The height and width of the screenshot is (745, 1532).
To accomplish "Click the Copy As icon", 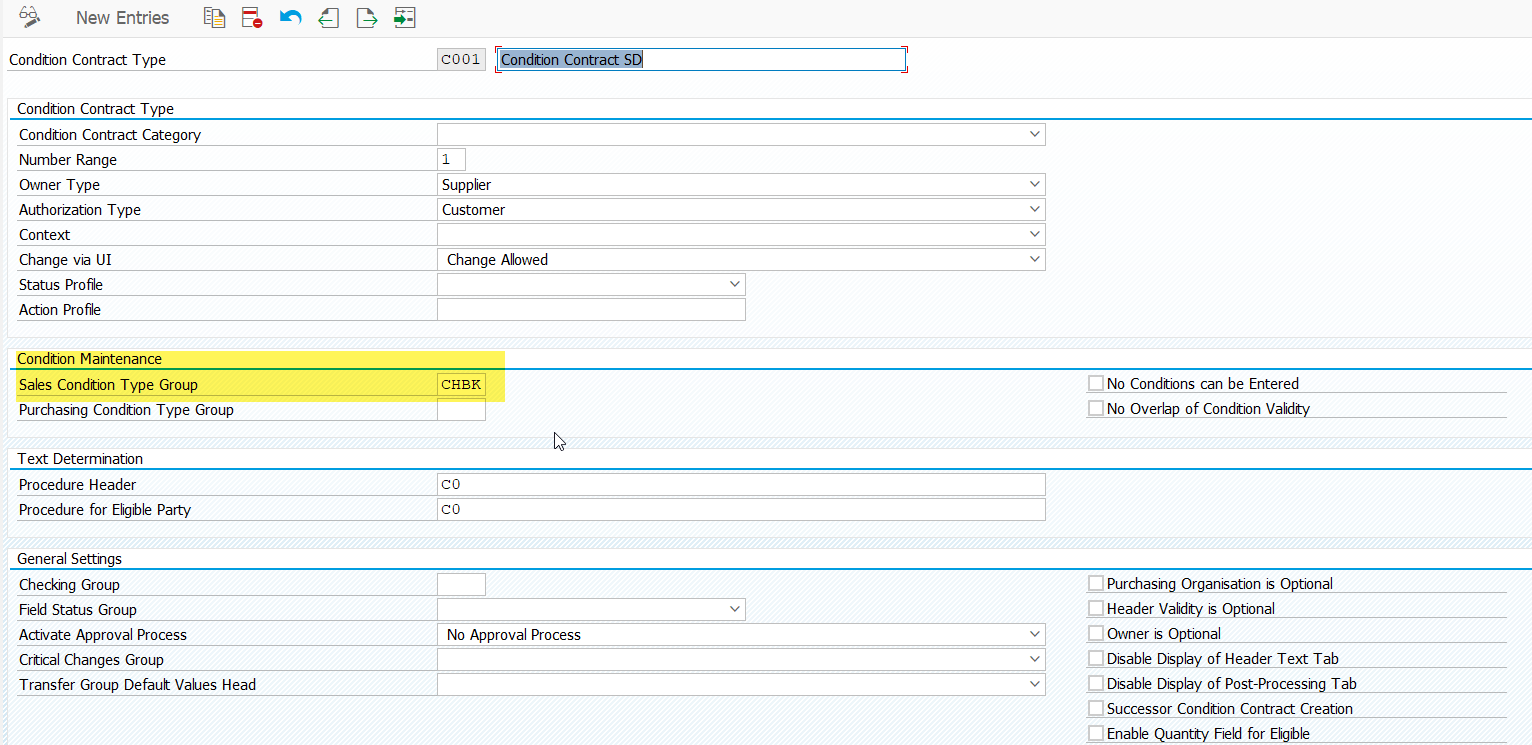I will [214, 17].
